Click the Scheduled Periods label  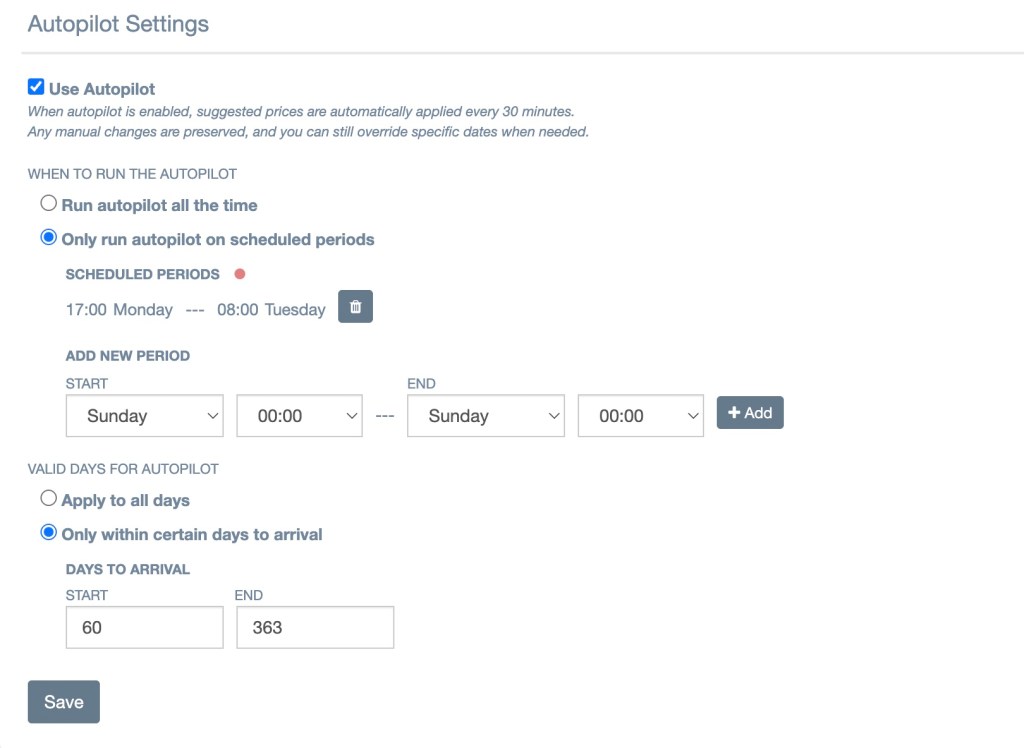pyautogui.click(x=142, y=274)
